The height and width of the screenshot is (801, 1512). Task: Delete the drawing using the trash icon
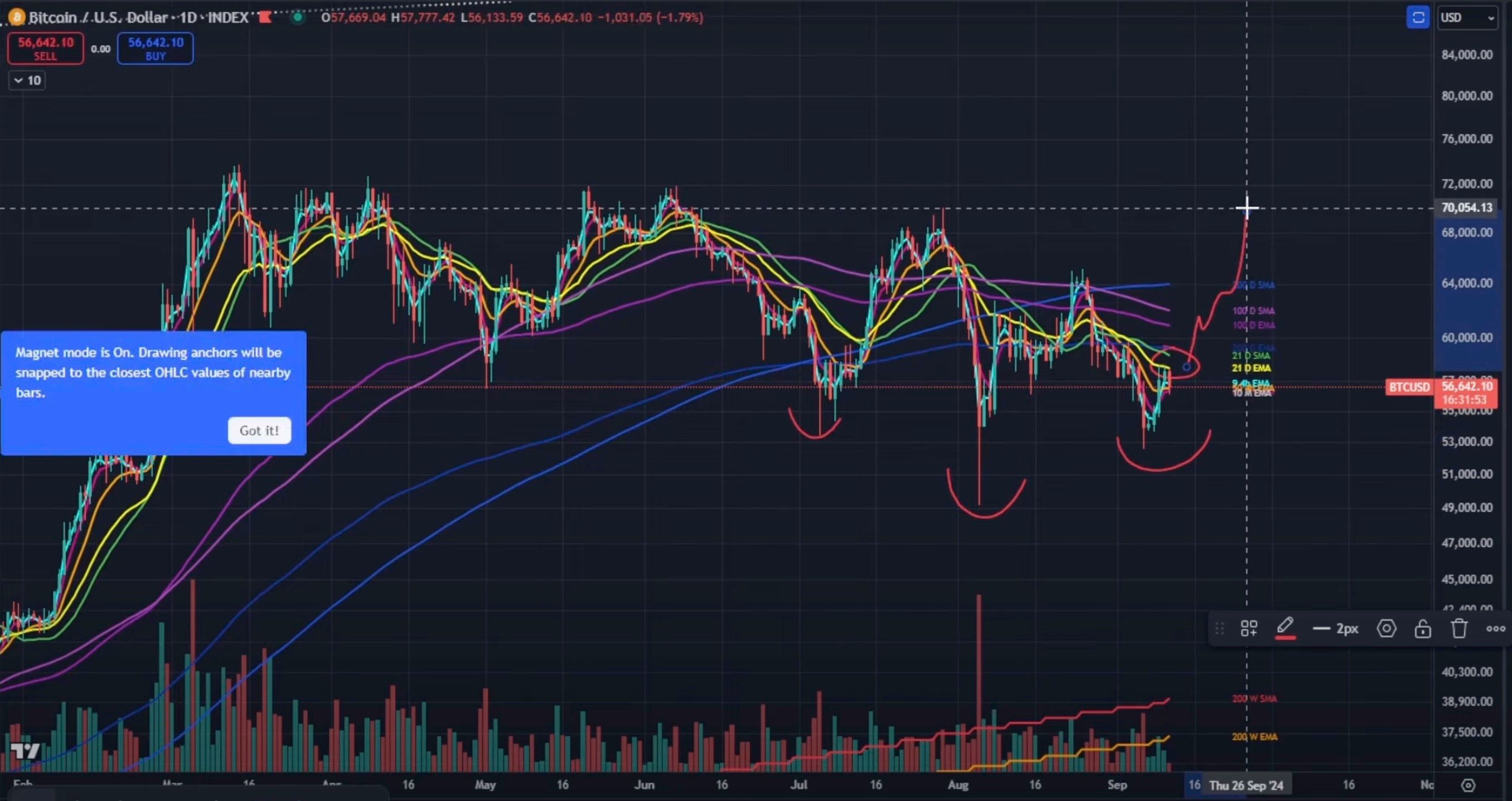pos(1459,628)
